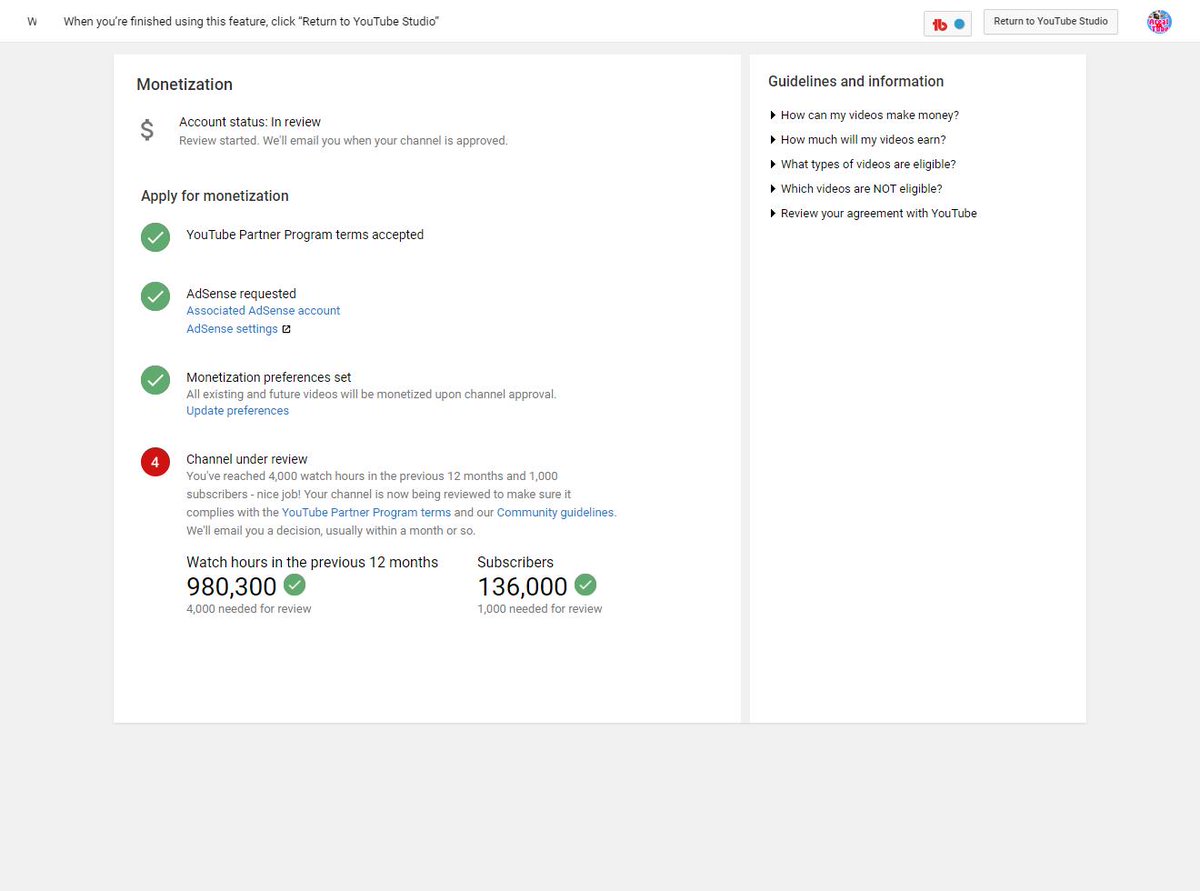Viewport: 1200px width, 891px height.
Task: Click 'YouTube Partner Program terms accepted' text
Action: [305, 235]
